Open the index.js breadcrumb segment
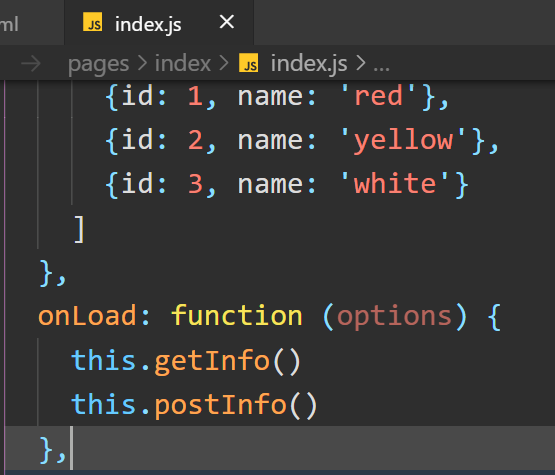 (x=309, y=64)
